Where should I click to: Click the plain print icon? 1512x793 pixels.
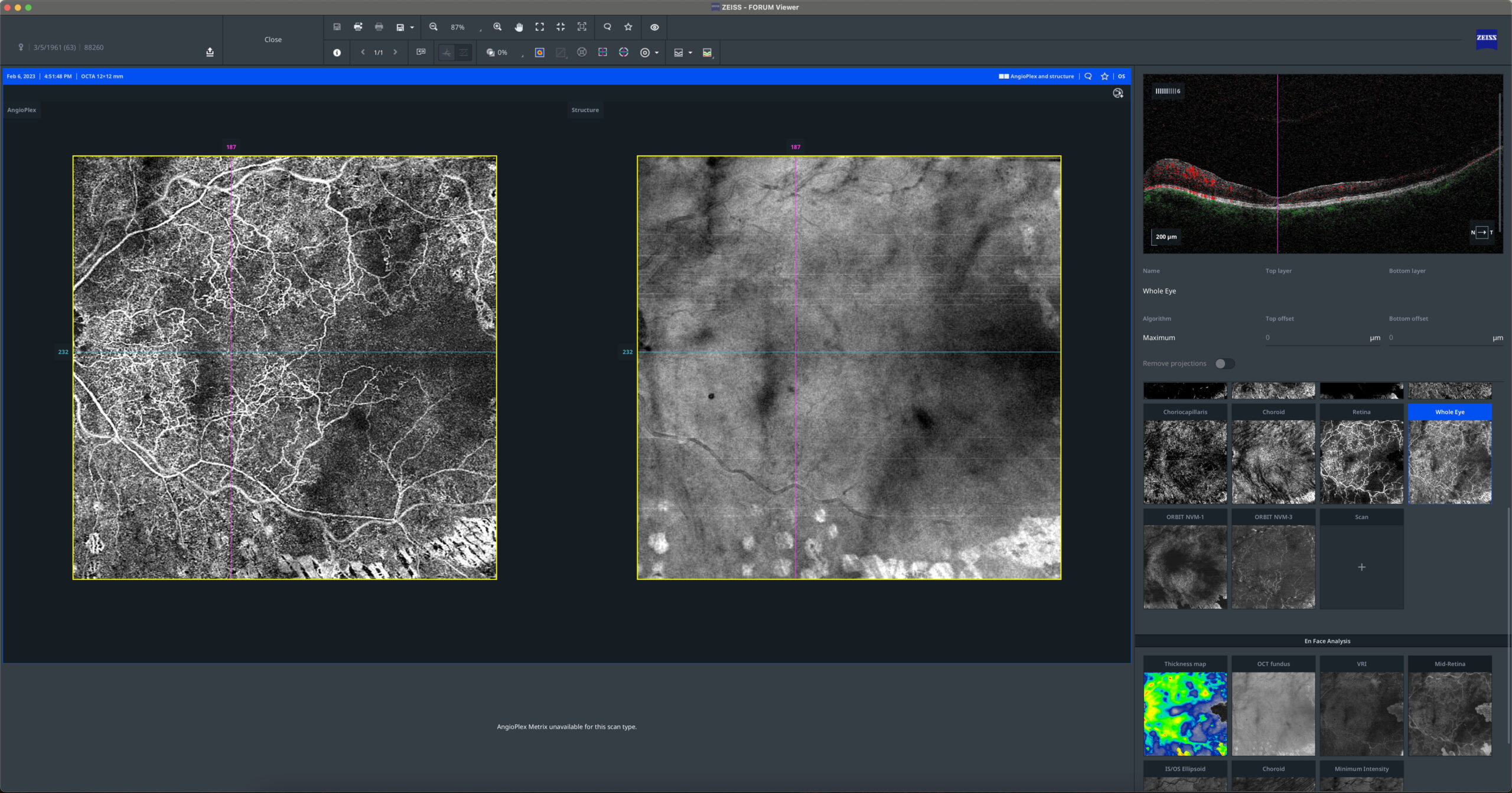pos(379,27)
